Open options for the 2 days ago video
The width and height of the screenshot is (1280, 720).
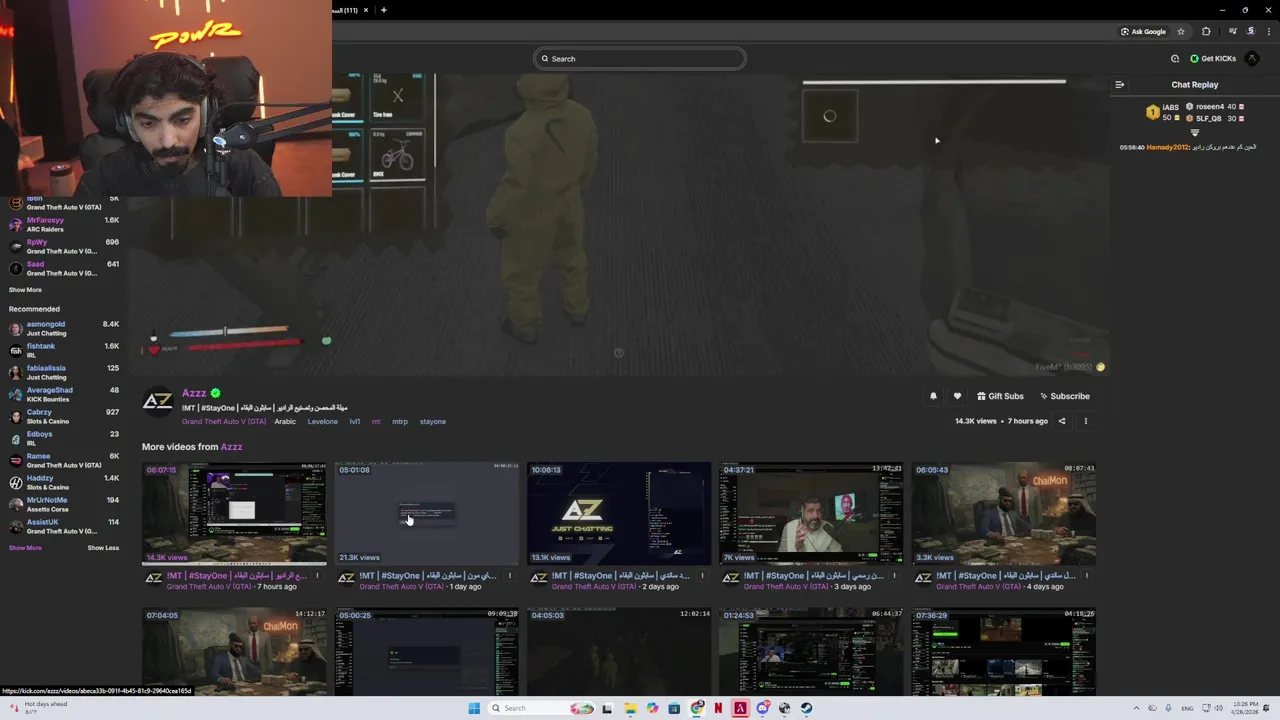702,575
